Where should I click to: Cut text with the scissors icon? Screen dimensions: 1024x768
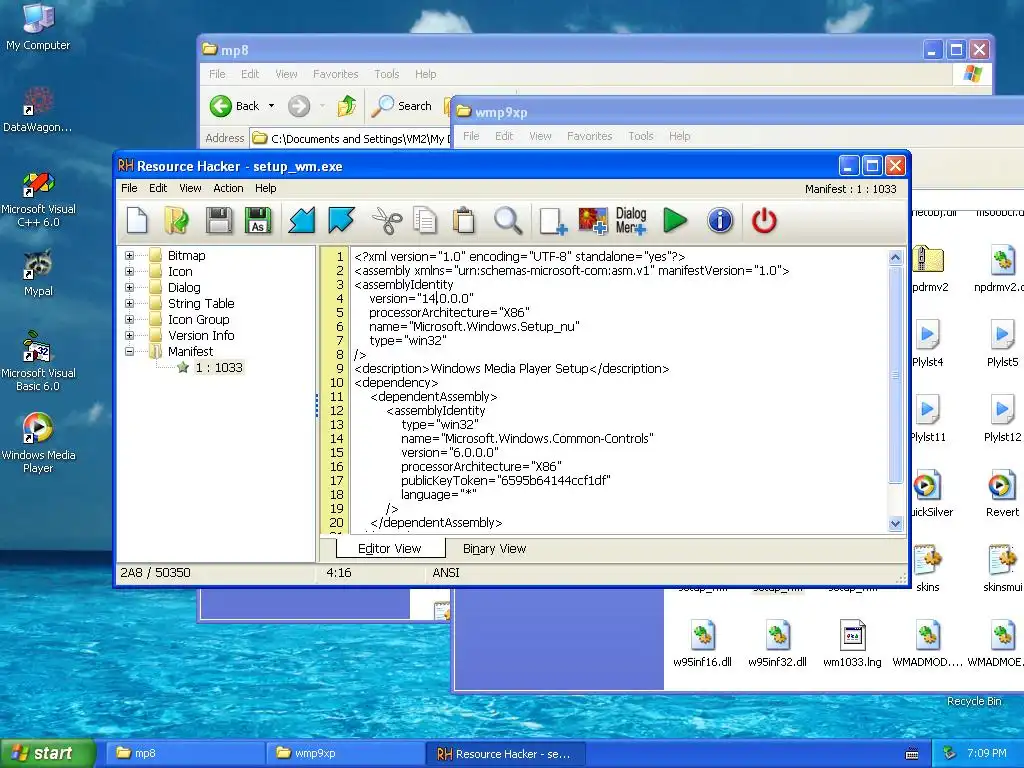(387, 220)
